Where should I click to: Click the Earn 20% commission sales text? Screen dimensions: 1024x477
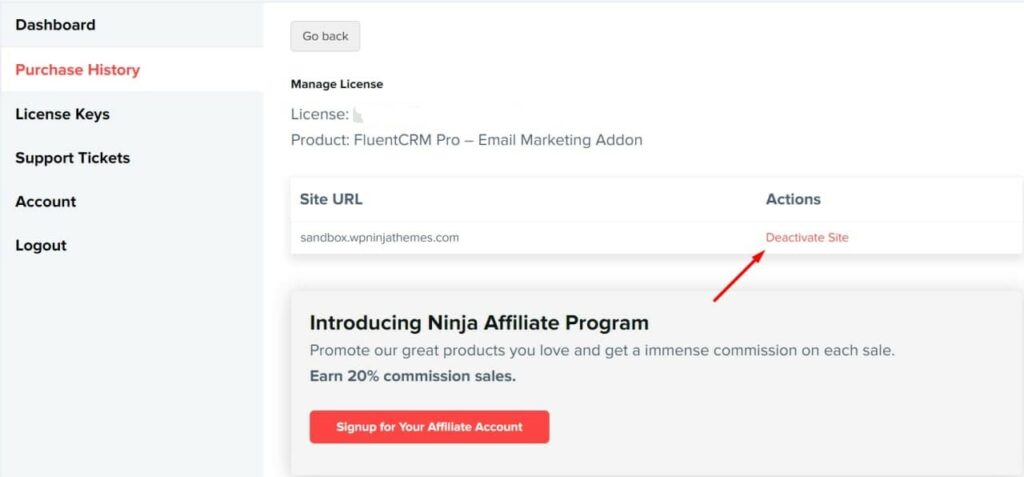[413, 377]
